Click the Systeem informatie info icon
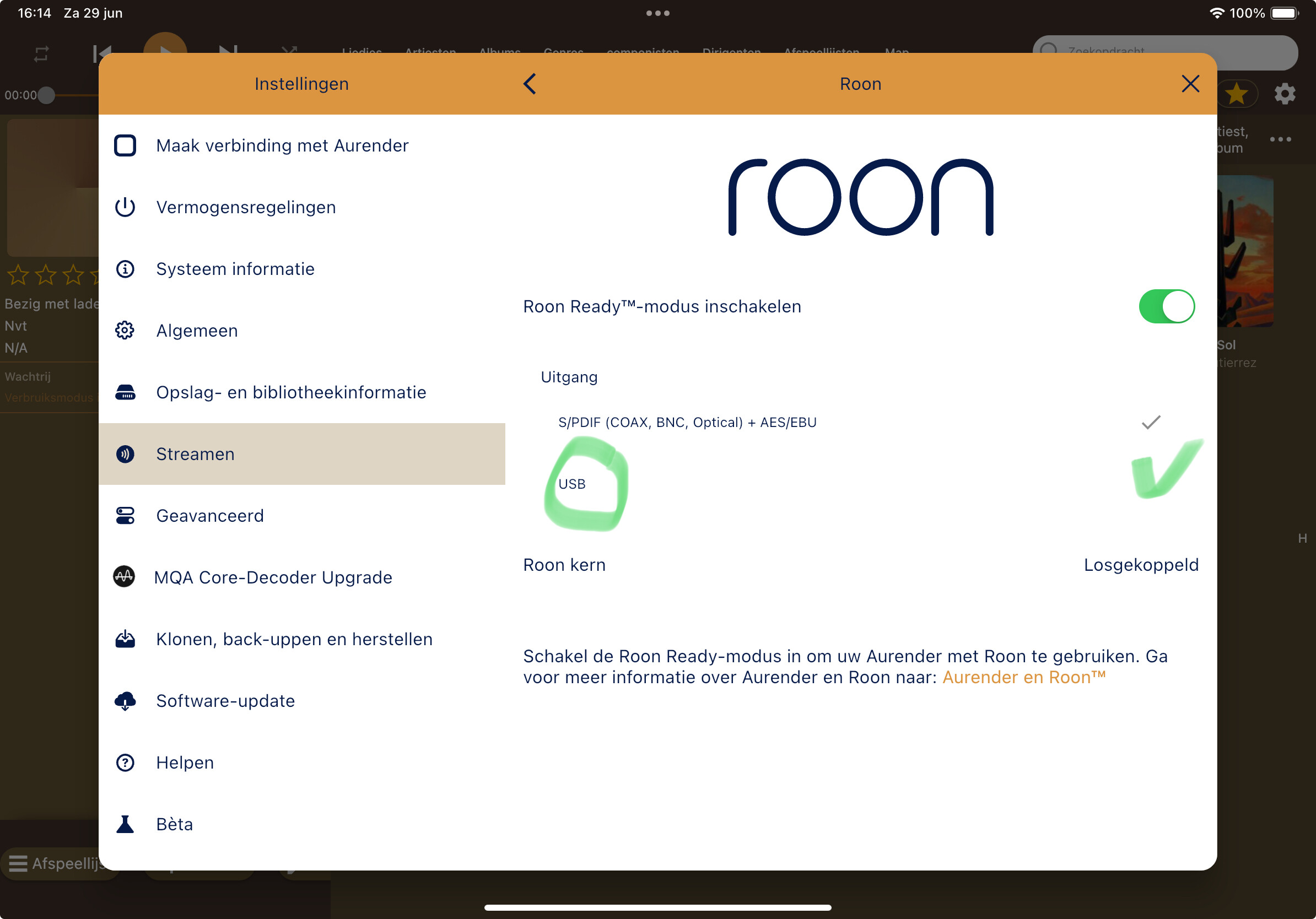The image size is (1316, 919). pos(125,269)
